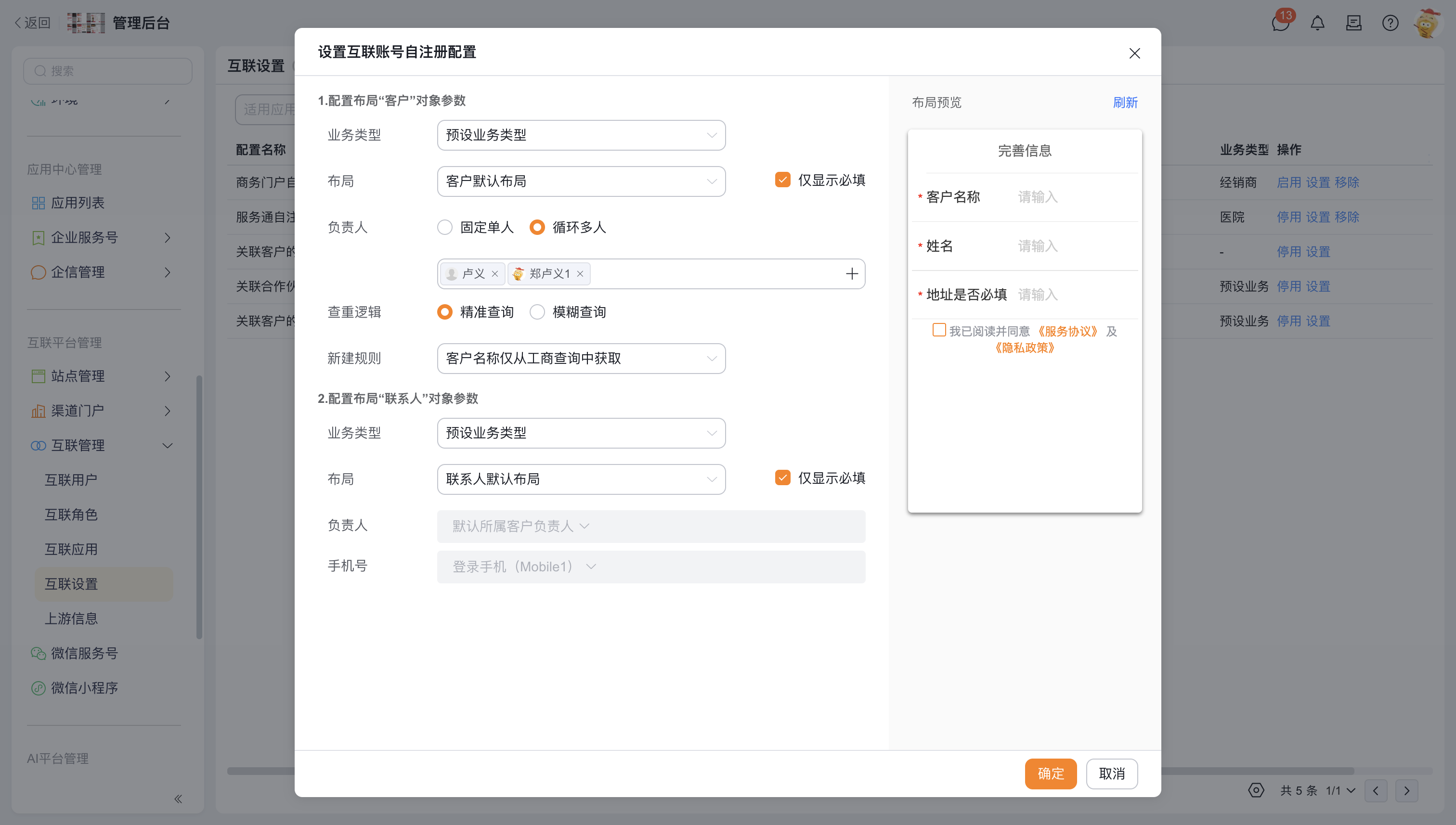1456x825 pixels.
Task: Click the 取消 button
Action: coord(1111,773)
